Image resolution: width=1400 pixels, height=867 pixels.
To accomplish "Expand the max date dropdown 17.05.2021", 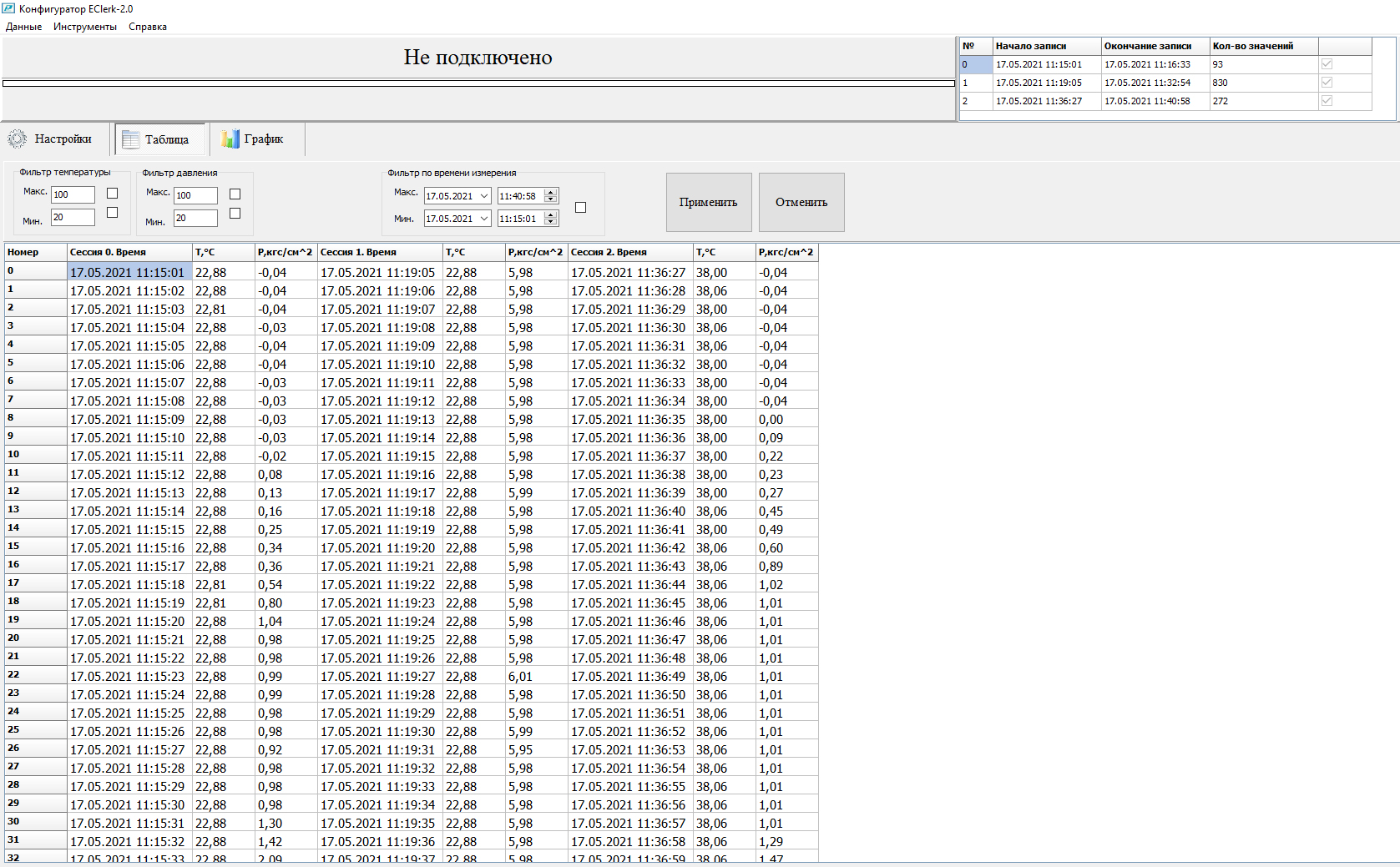I will point(483,196).
